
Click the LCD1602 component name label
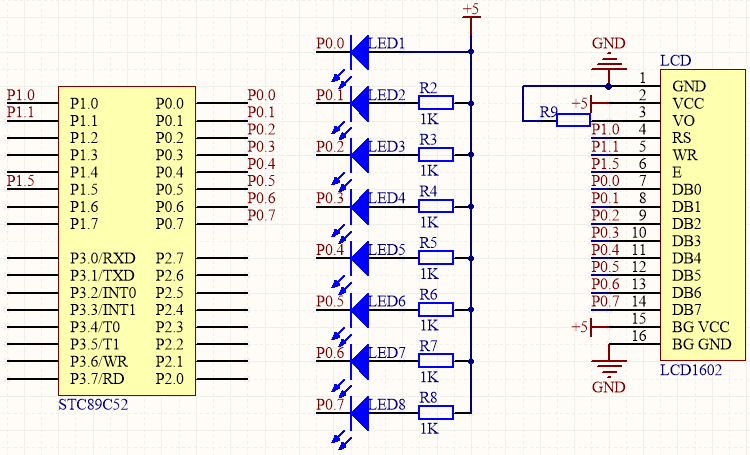(x=689, y=370)
